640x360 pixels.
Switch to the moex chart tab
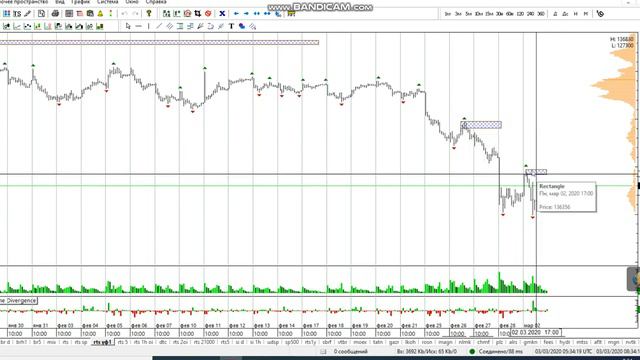coord(360,342)
